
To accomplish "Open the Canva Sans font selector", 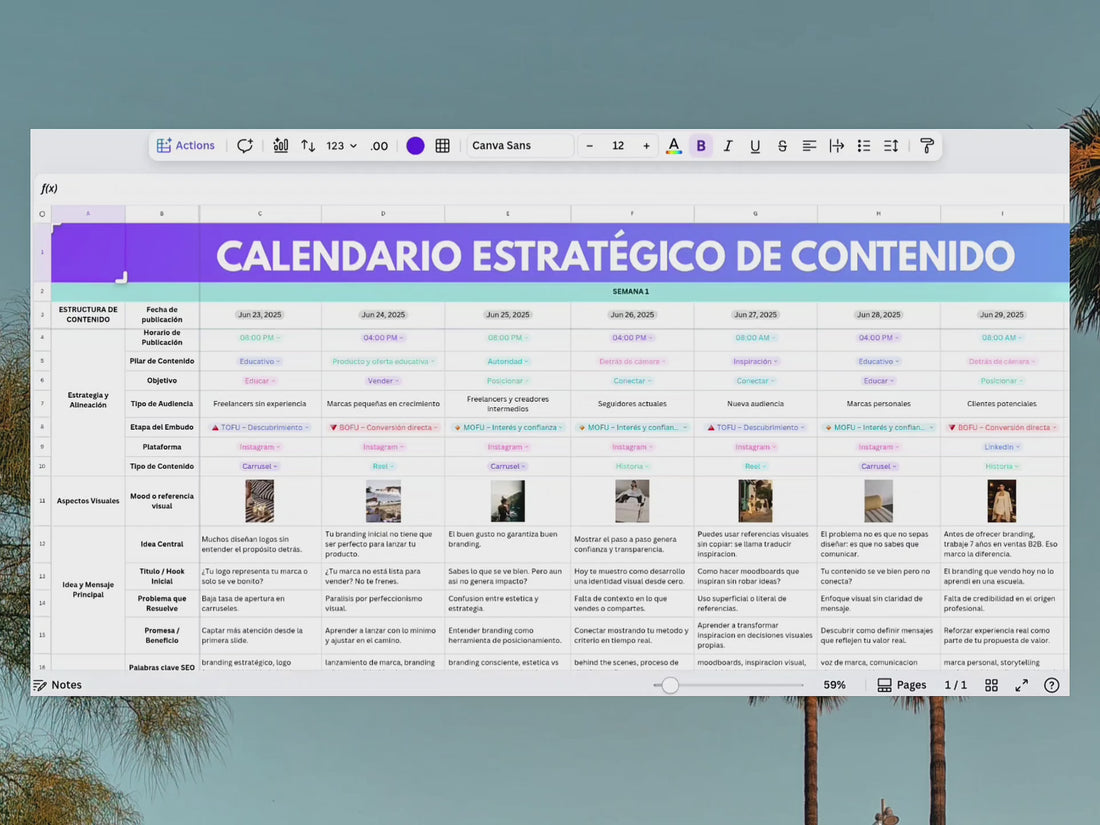I will click(519, 145).
